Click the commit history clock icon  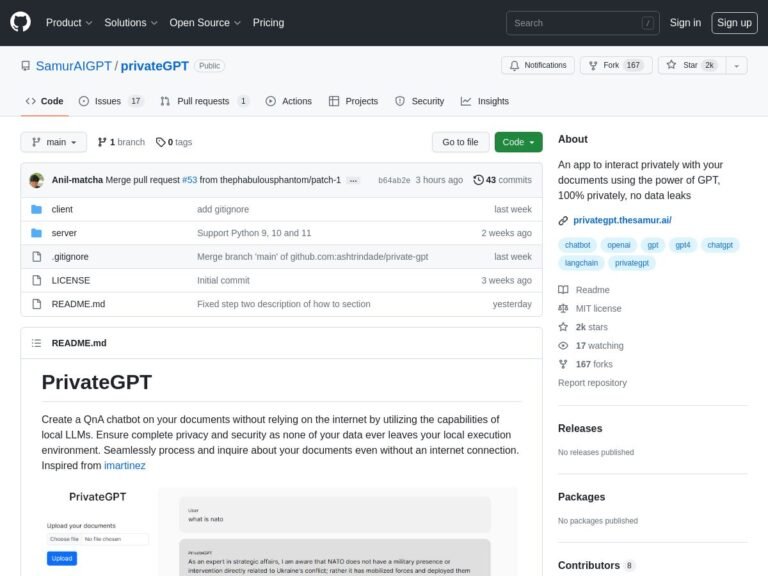pyautogui.click(x=478, y=180)
